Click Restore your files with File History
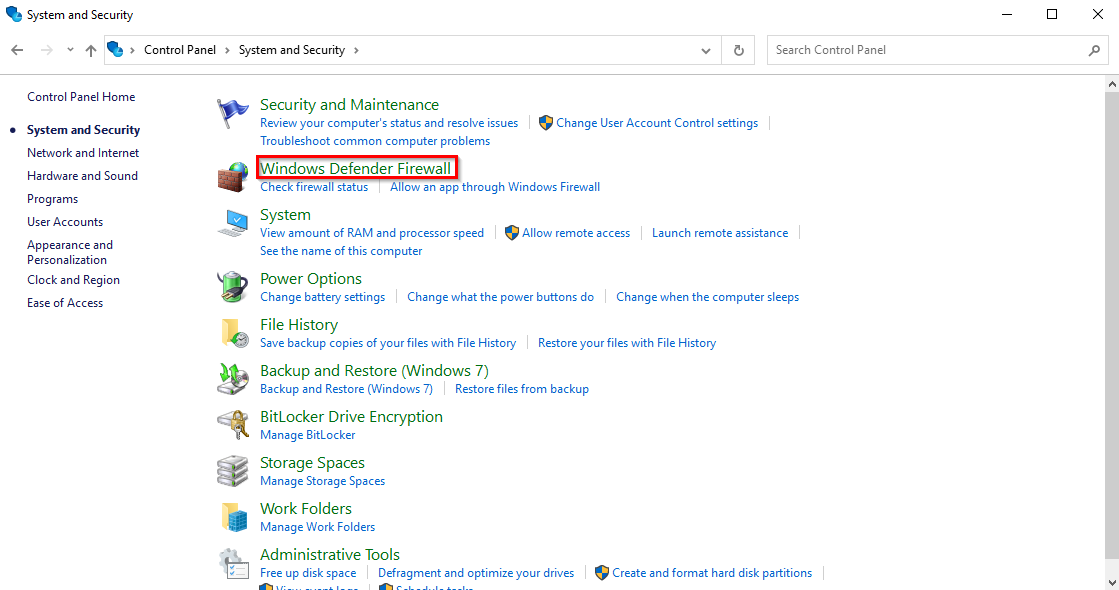The width and height of the screenshot is (1119, 590). click(x=627, y=343)
